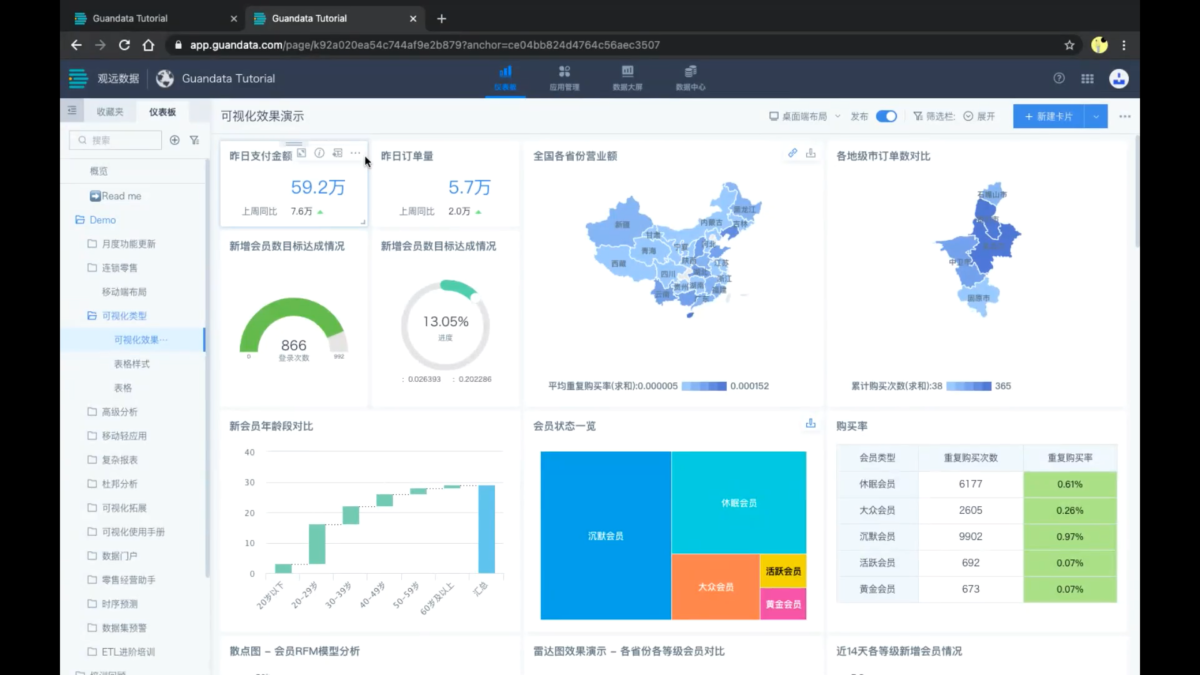Open the app grid launcher icon
The width and height of the screenshot is (1200, 675).
[x=1087, y=78]
